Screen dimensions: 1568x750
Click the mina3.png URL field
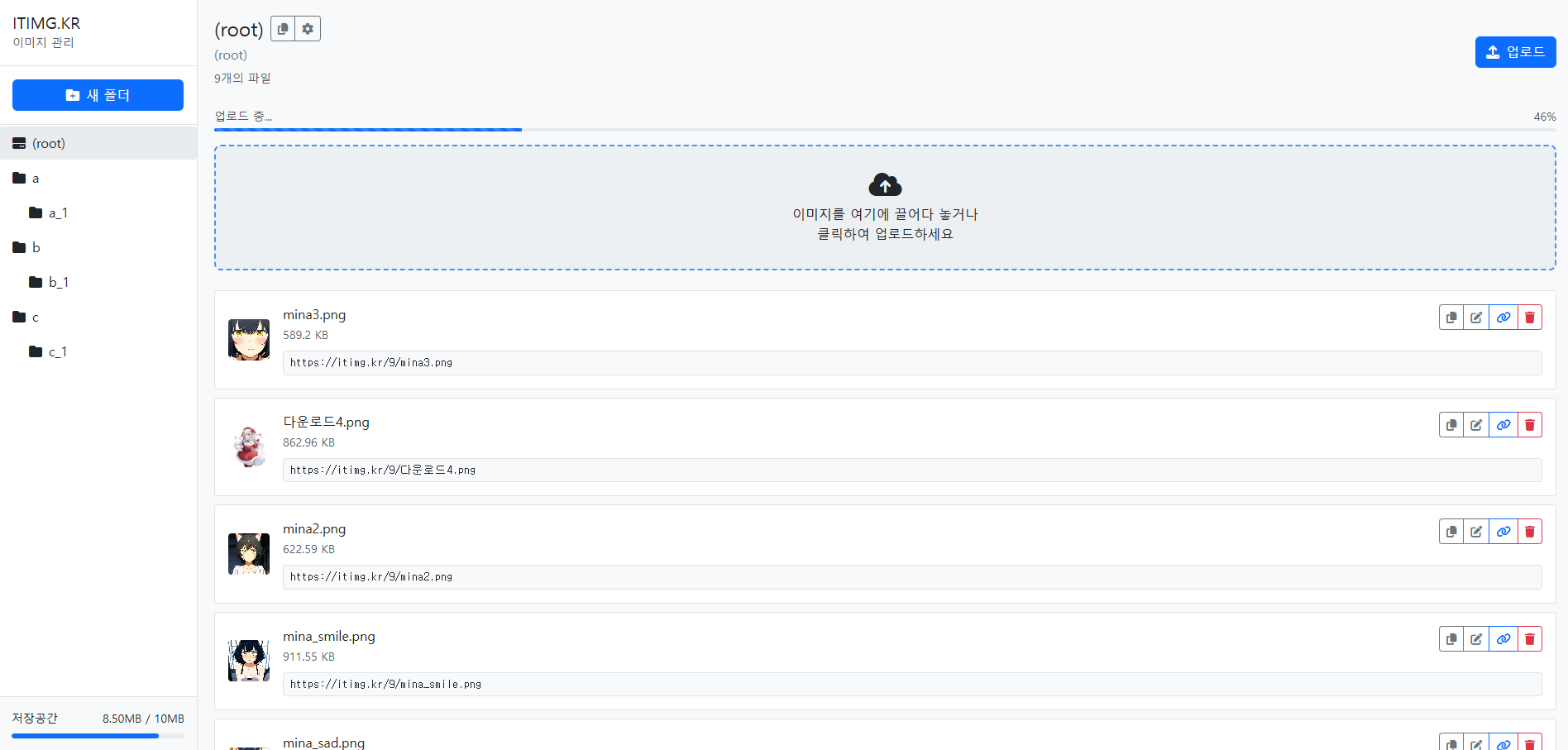pos(911,363)
